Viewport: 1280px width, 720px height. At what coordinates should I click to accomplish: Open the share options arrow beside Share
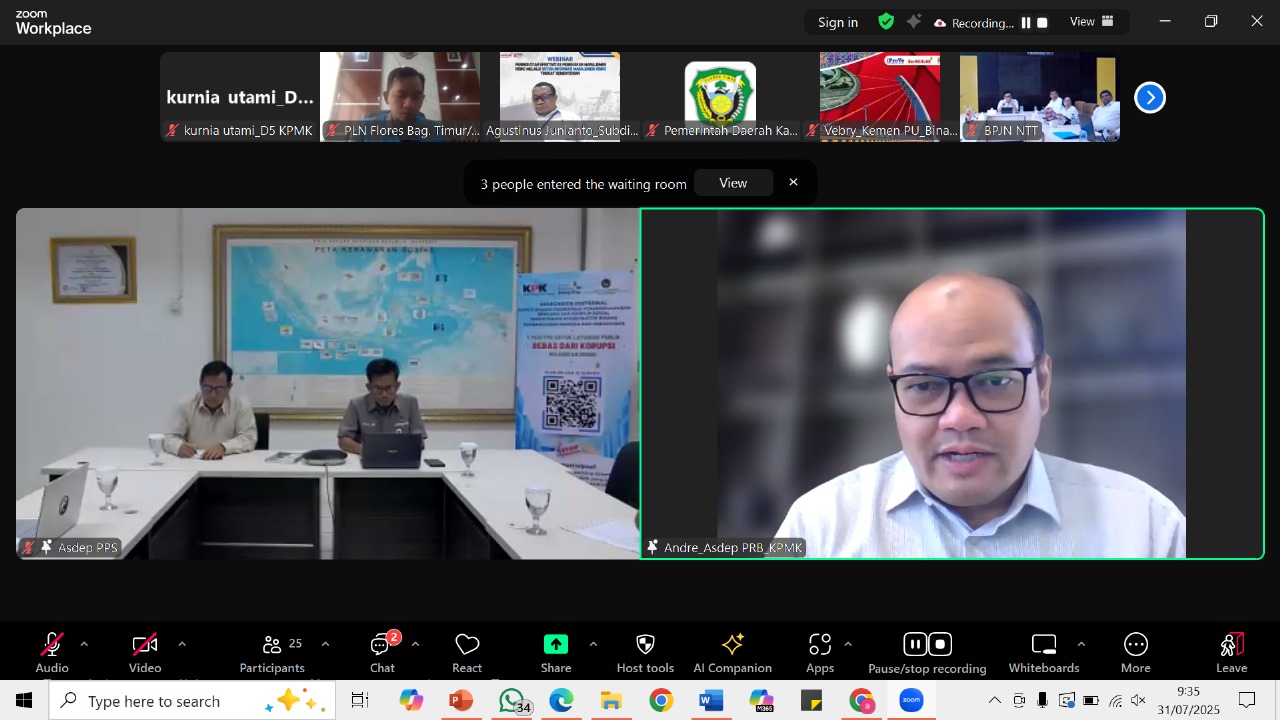click(x=593, y=644)
